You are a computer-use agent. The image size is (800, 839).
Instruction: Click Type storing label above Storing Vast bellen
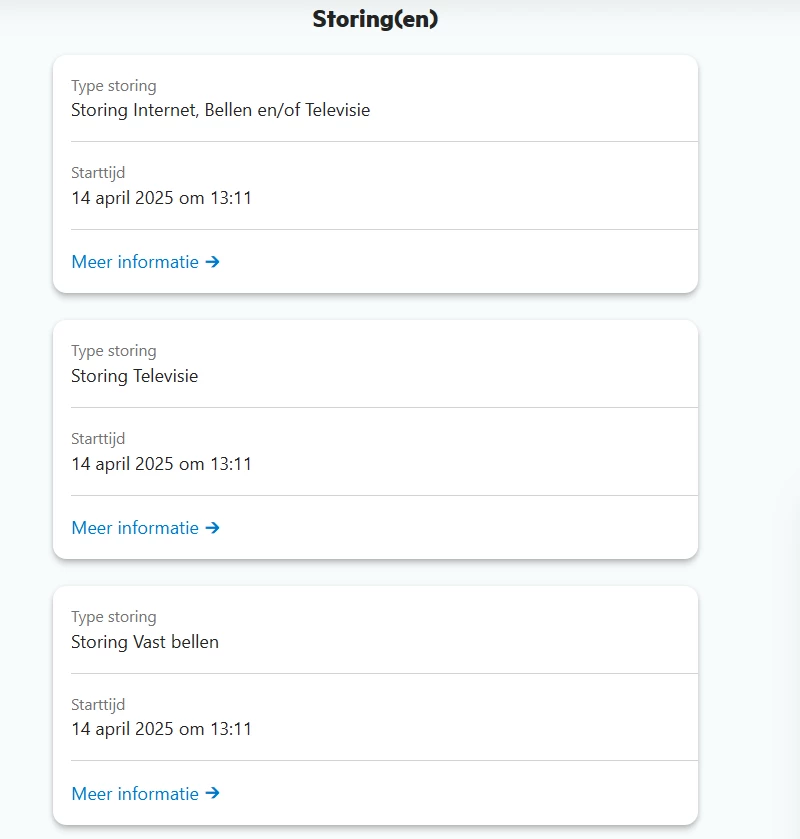coord(113,617)
